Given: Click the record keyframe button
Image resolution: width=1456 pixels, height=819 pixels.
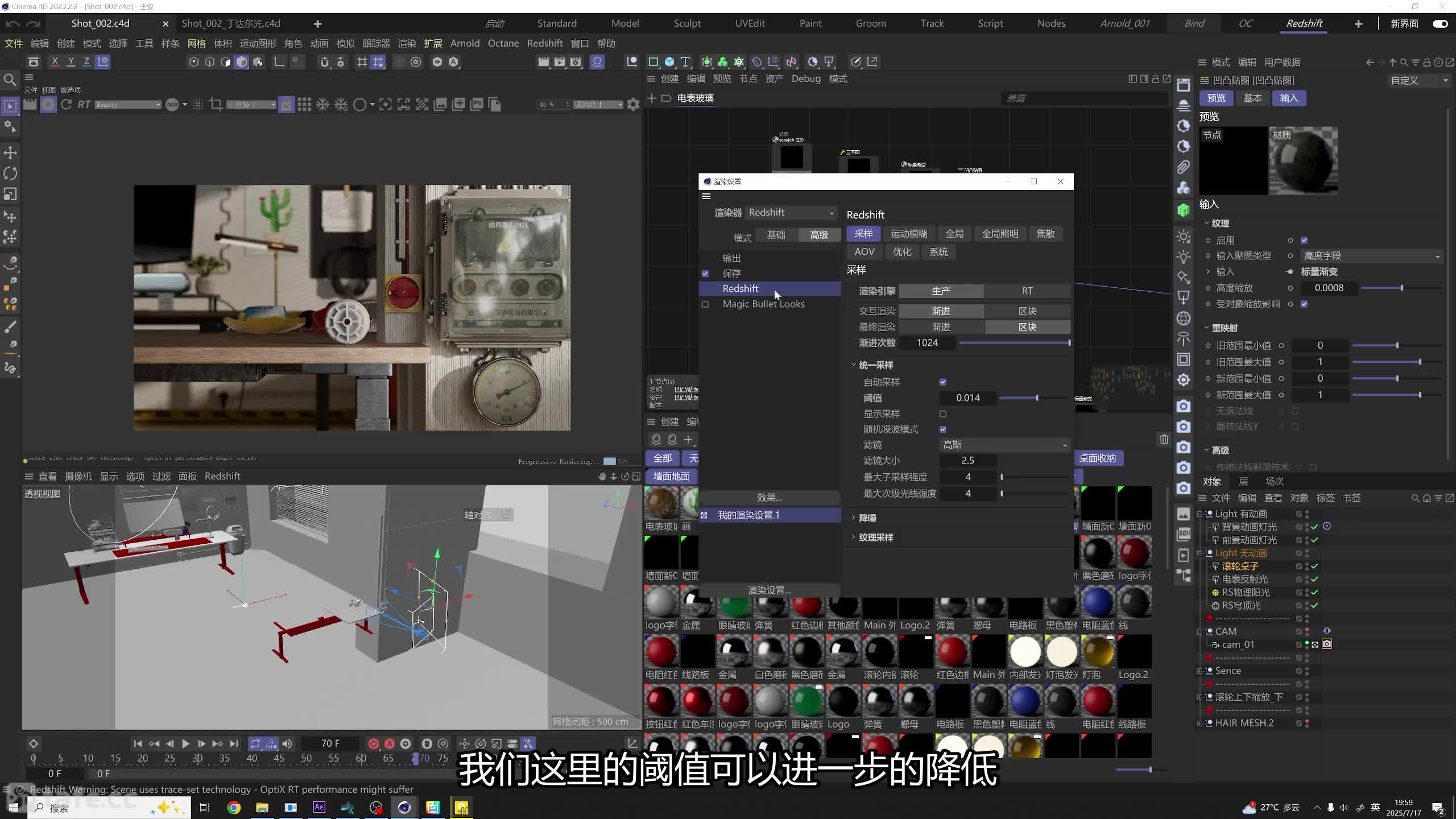Looking at the screenshot, I should click(x=374, y=744).
